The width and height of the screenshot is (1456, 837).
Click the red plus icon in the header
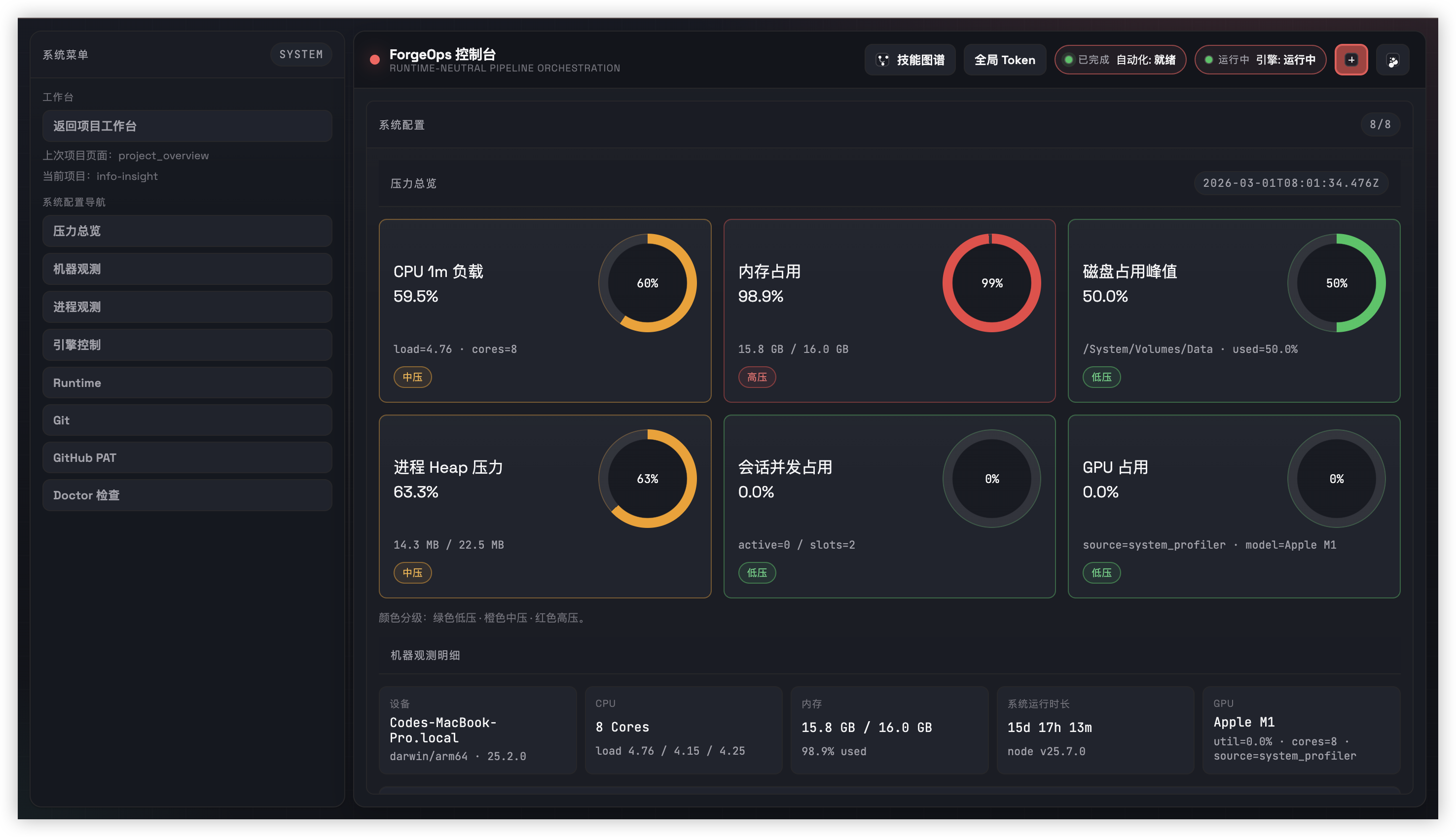[1351, 59]
